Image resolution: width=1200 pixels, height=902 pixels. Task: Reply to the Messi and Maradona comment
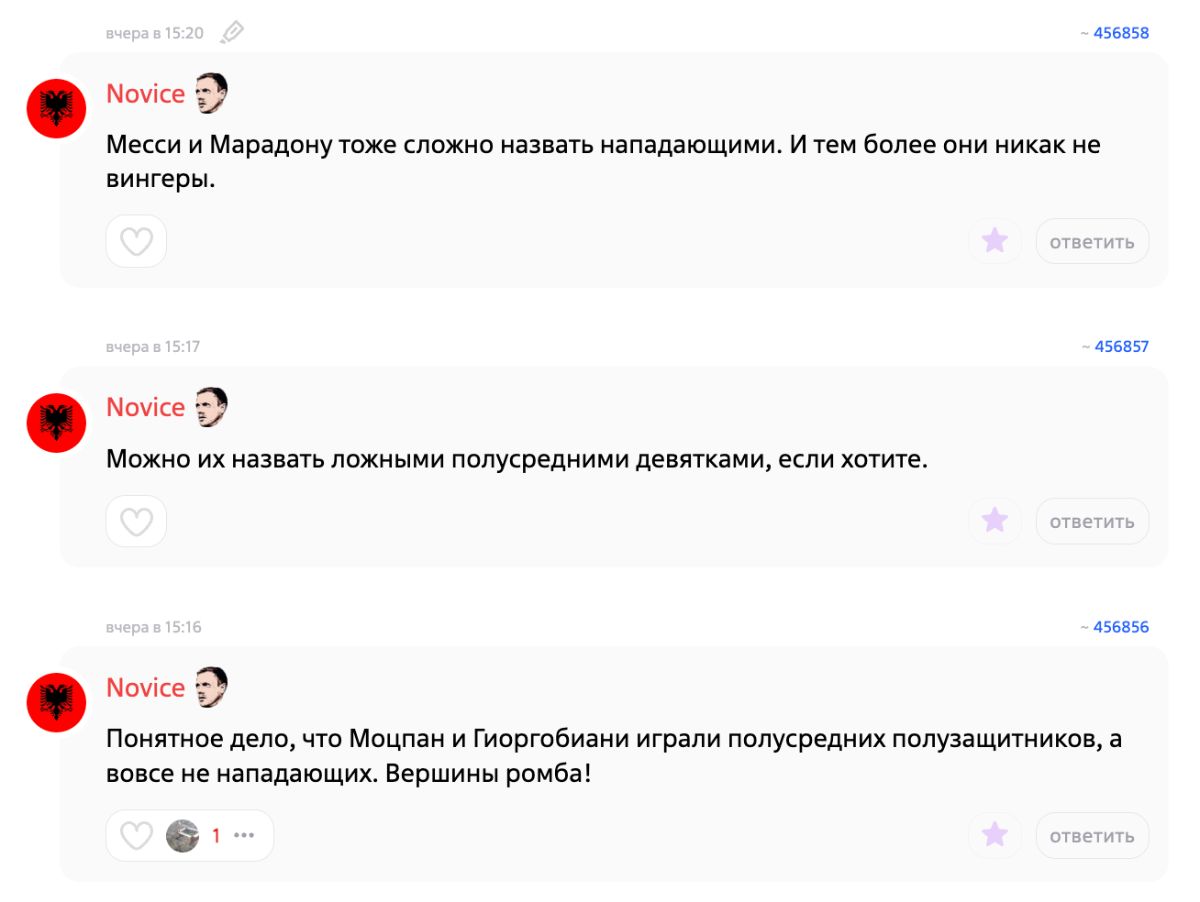point(1092,241)
